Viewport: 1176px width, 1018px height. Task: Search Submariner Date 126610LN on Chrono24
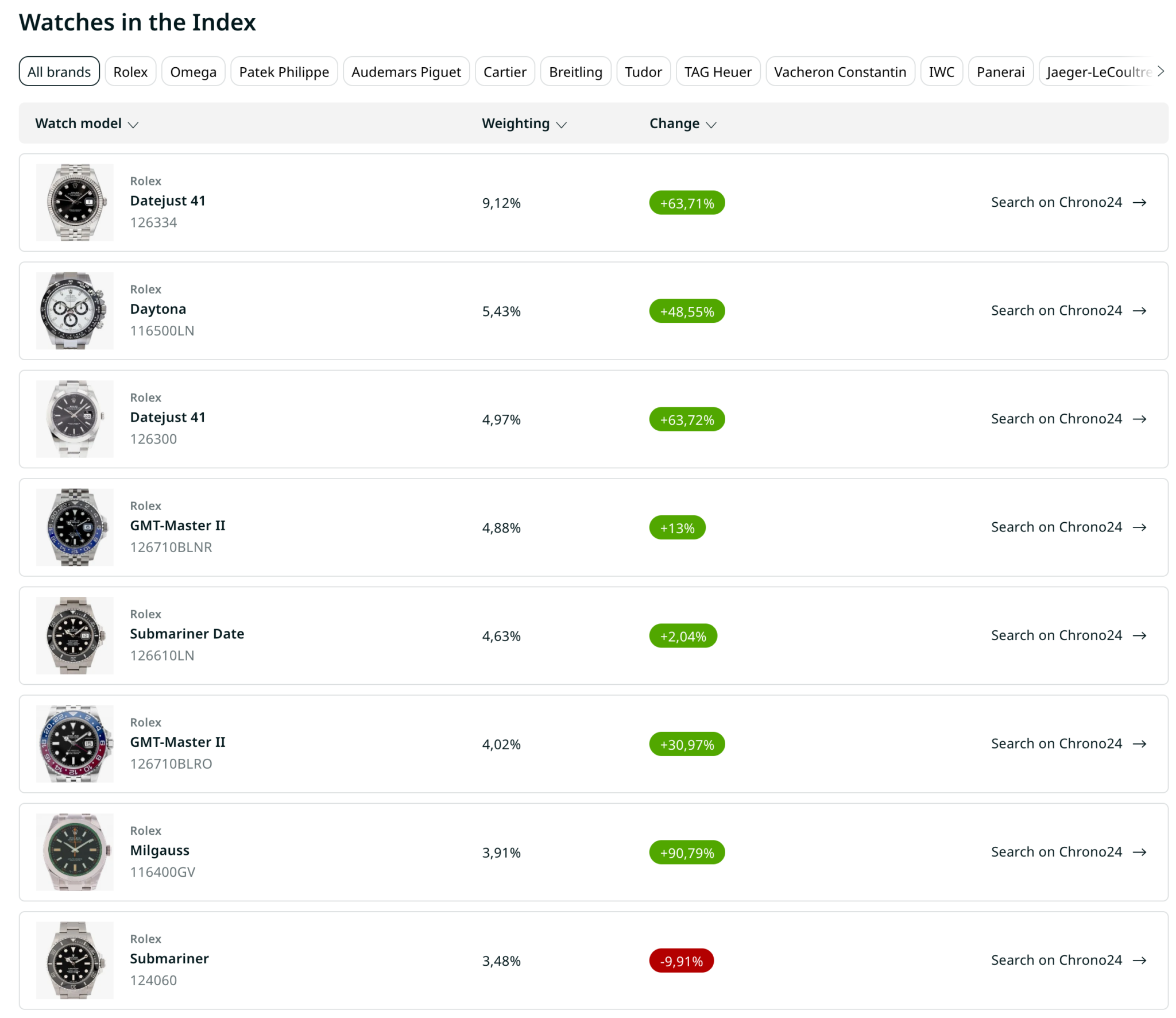click(x=1067, y=635)
